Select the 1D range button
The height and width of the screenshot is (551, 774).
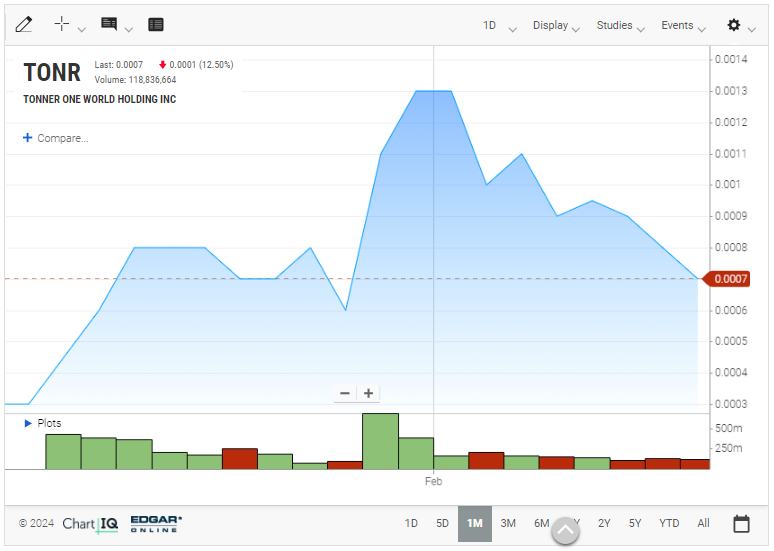(411, 523)
